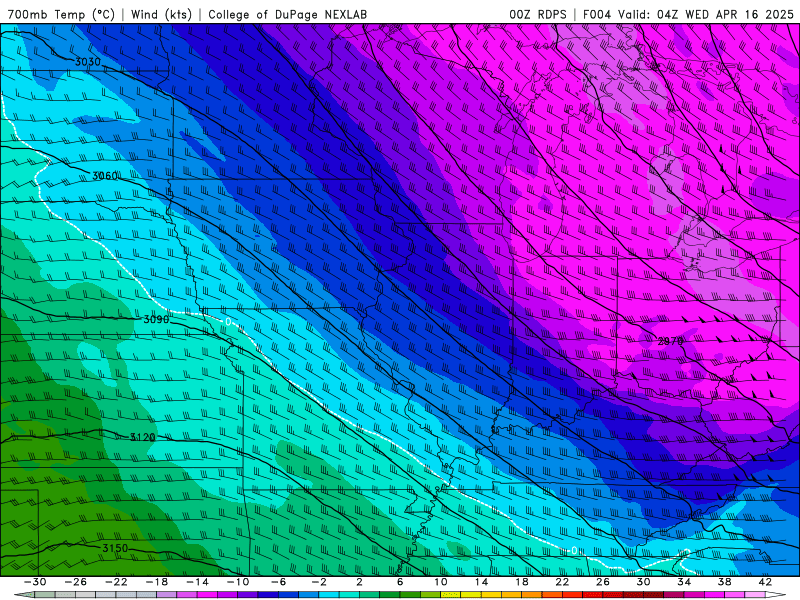
Task: Click the 42 value on the temperature scale
Action: (x=765, y=582)
